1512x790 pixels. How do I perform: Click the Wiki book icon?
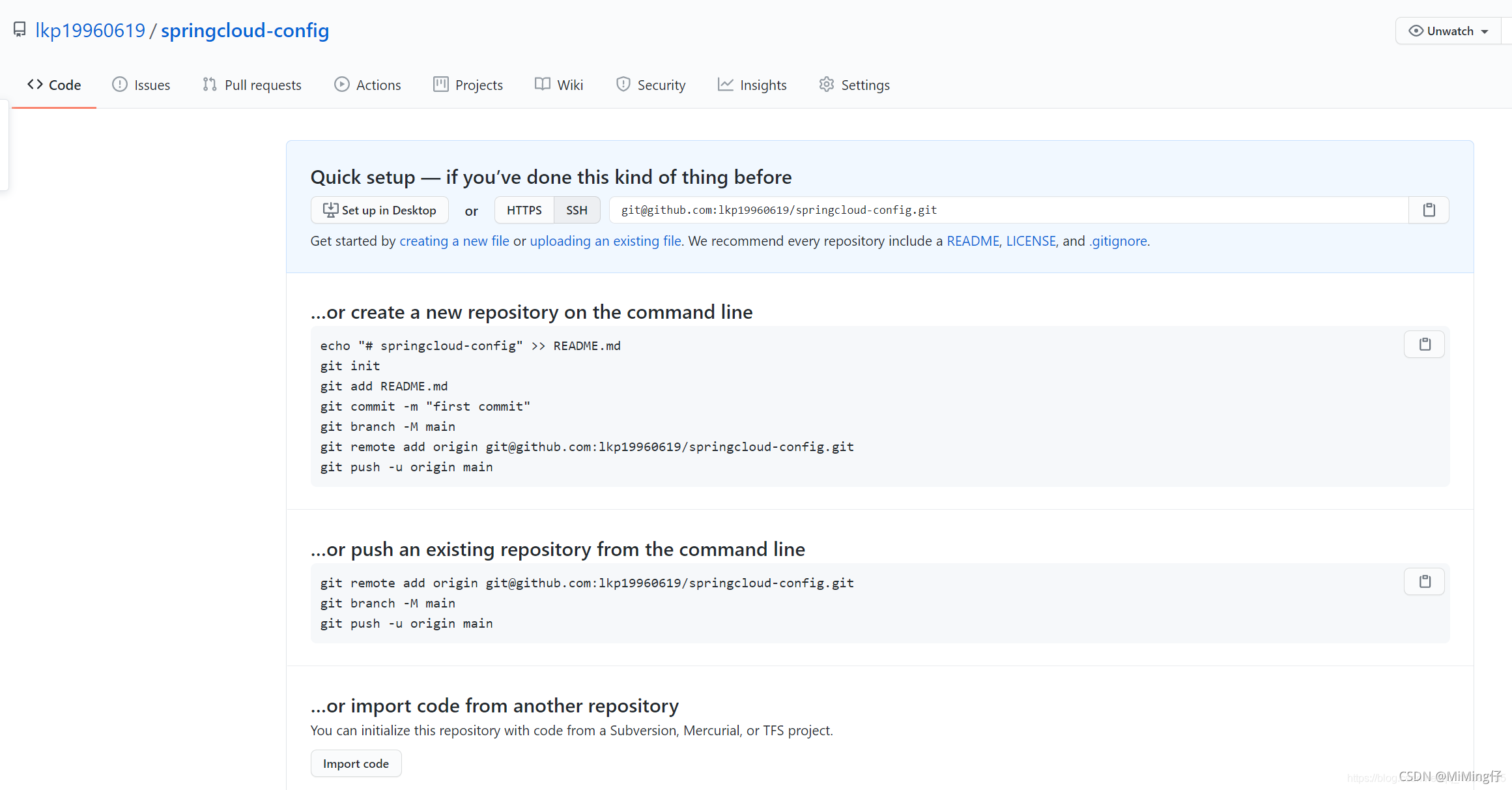[x=542, y=84]
